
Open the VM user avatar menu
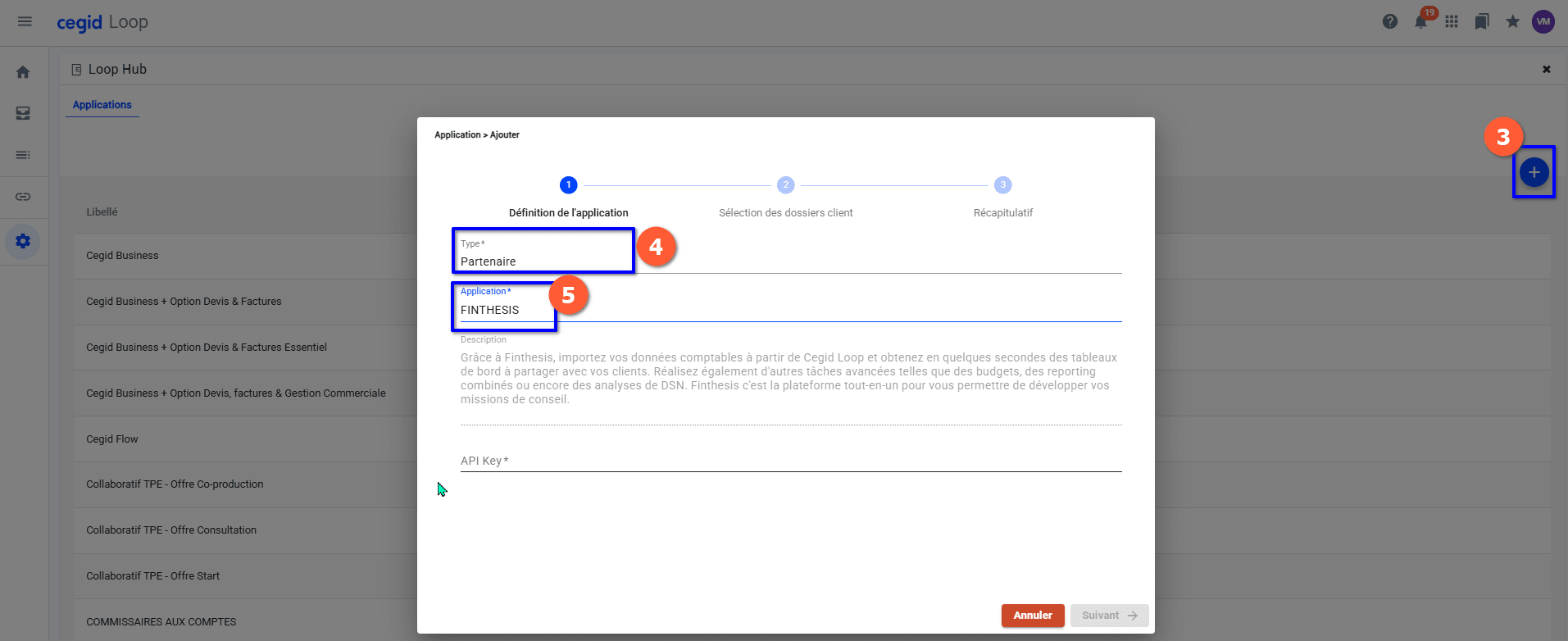coord(1543,22)
